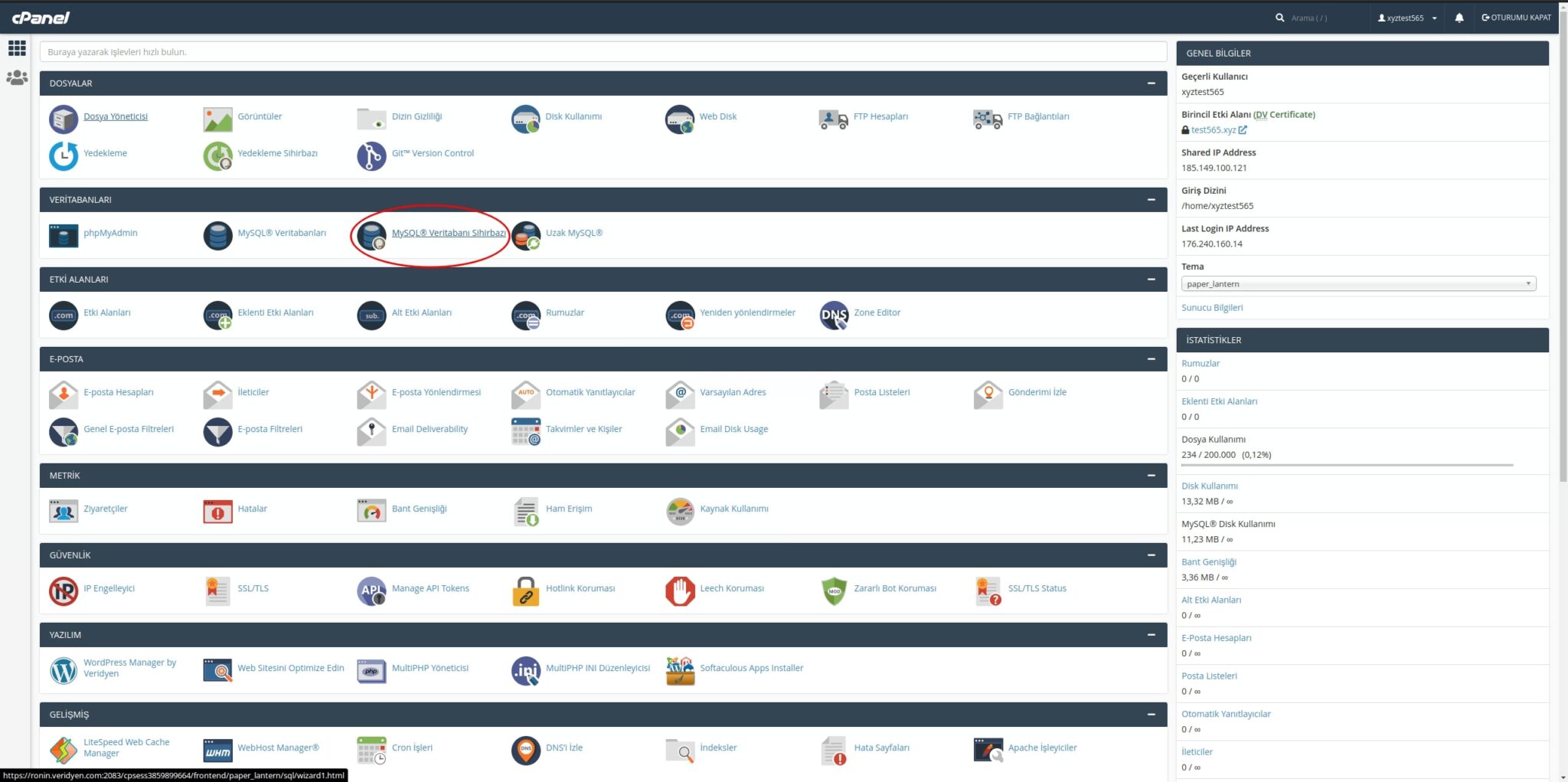The width and height of the screenshot is (1568, 782).
Task: Click the DV Certificate link
Action: click(1284, 115)
